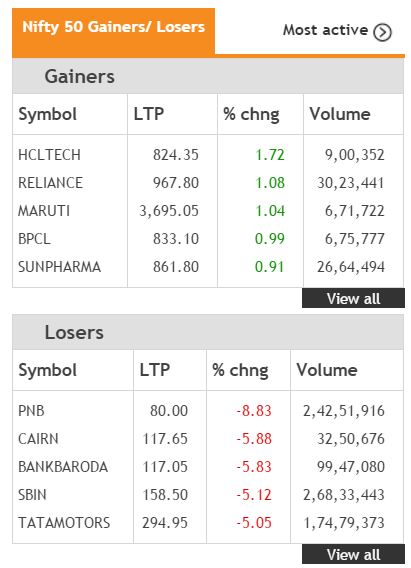Select the CAIRN symbol
This screenshot has width=411, height=568.
(38, 439)
